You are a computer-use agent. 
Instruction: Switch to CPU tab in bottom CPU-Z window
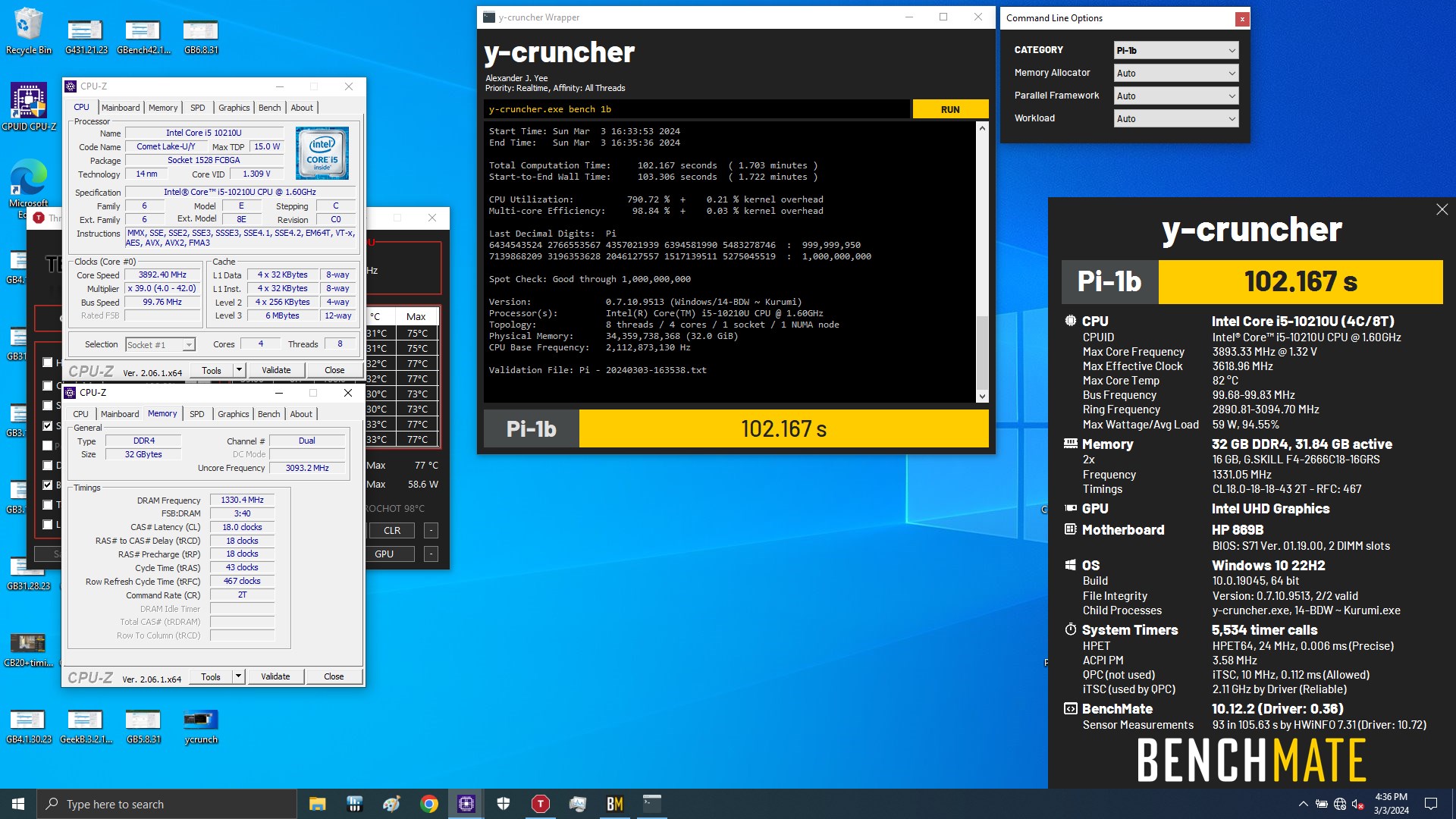(80, 414)
